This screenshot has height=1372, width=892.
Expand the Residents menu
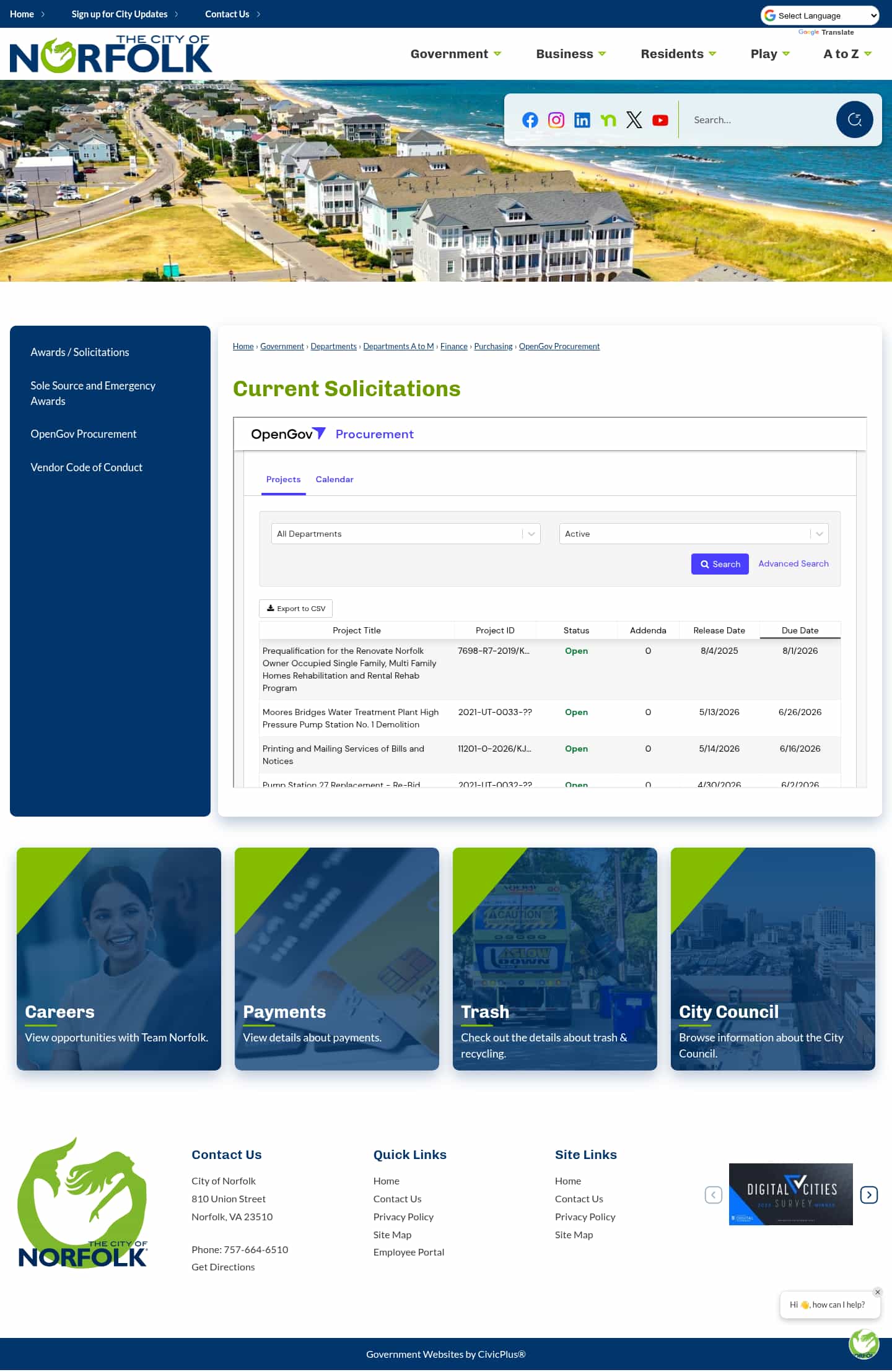coord(679,54)
